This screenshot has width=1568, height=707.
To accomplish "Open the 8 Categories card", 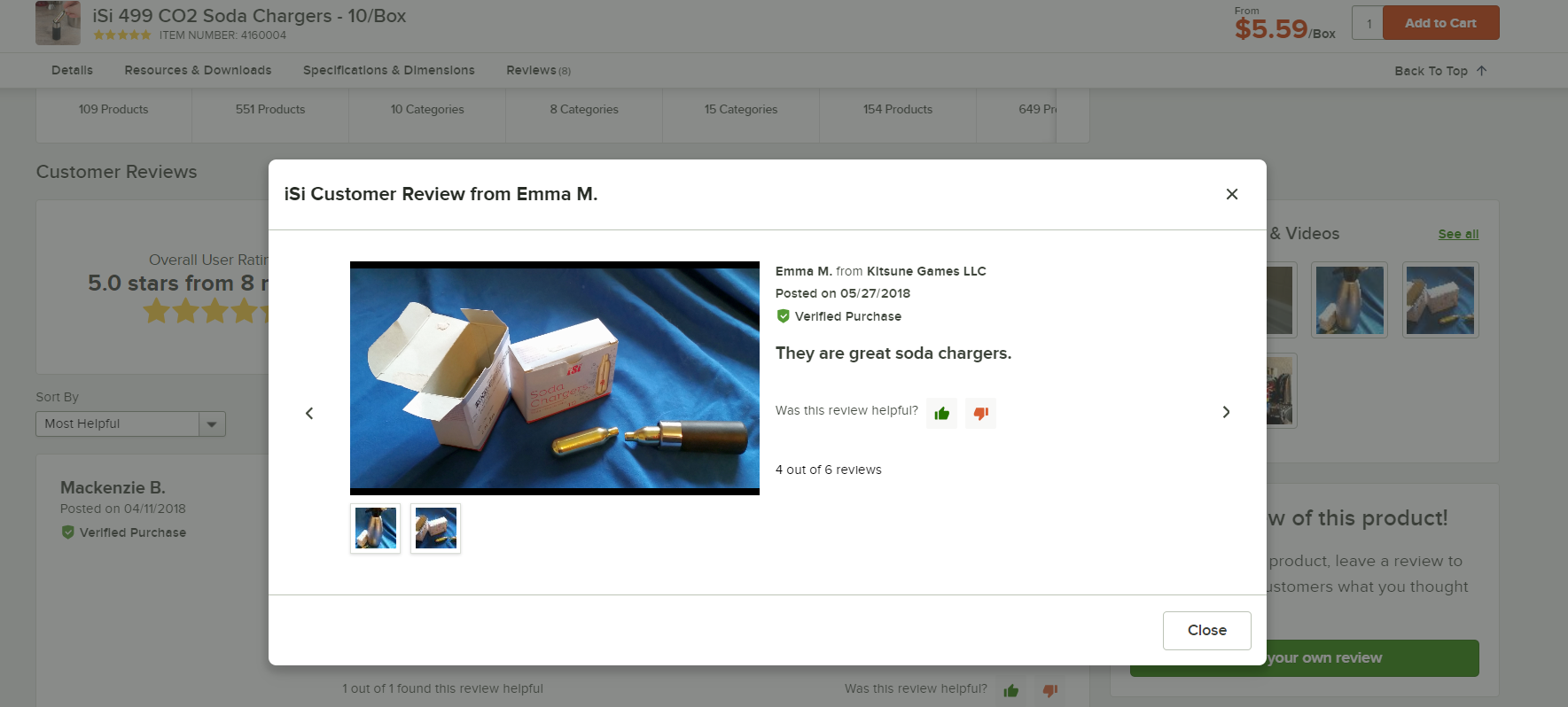I will coord(584,110).
